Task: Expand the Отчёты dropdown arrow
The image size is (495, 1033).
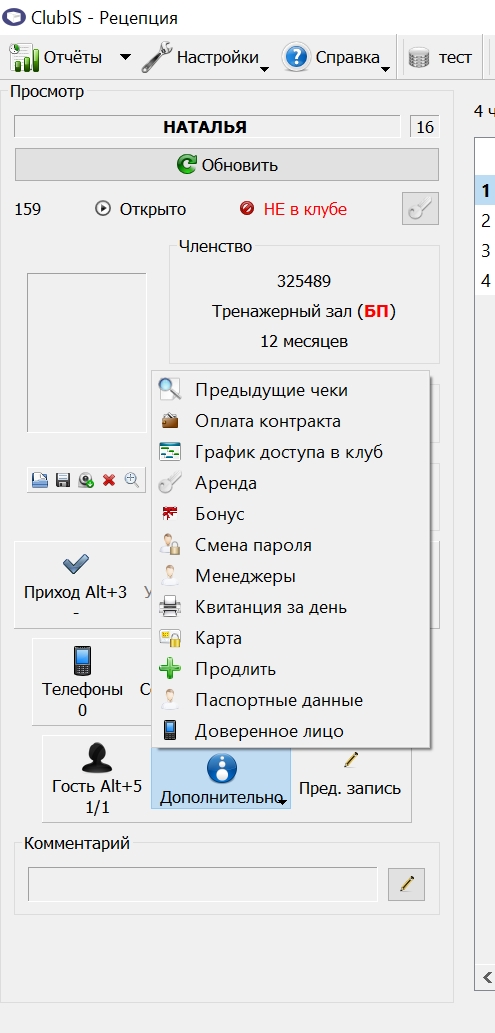Action: (x=125, y=58)
